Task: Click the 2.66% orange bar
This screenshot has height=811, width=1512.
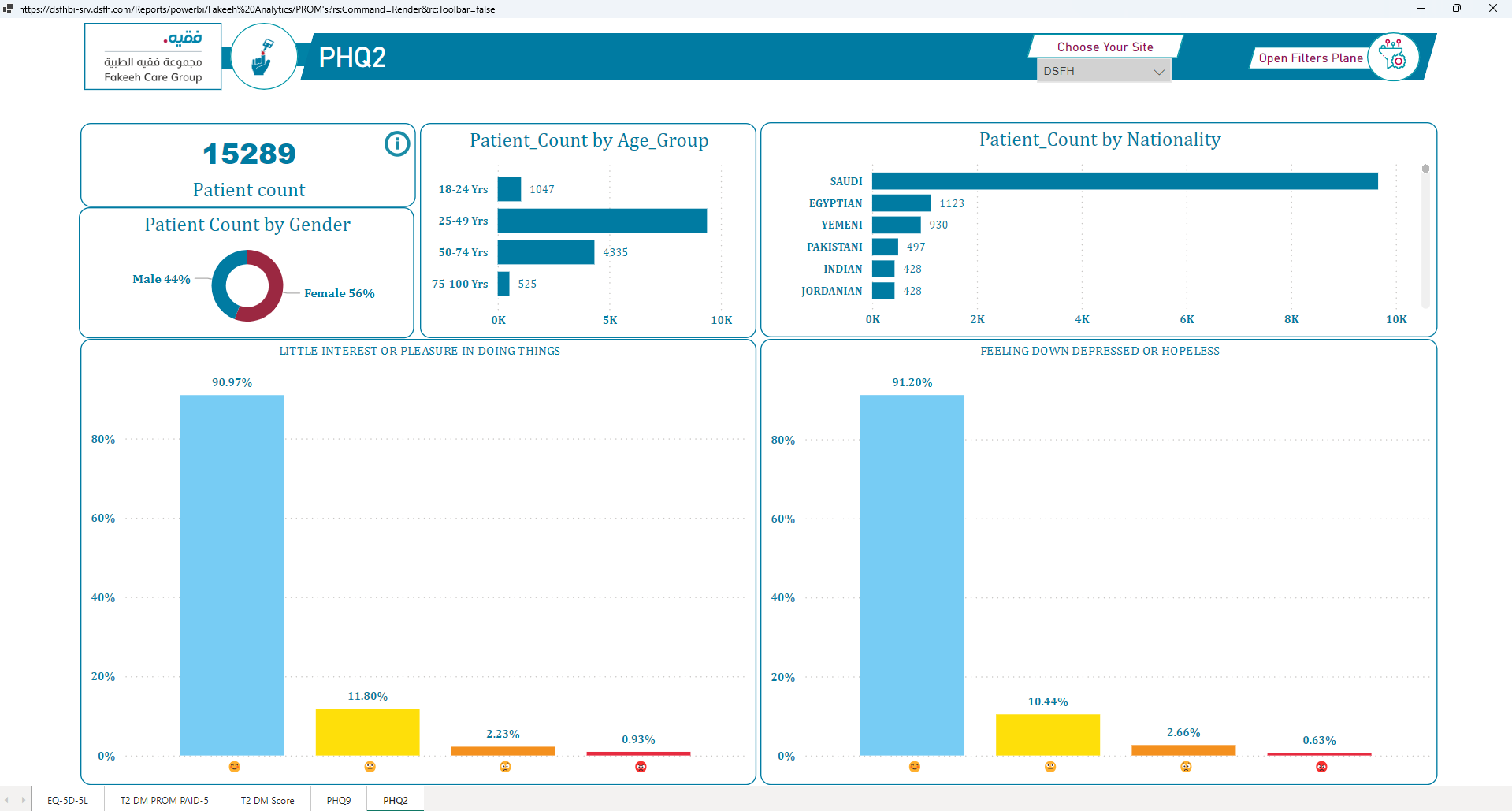Action: click(x=1183, y=750)
